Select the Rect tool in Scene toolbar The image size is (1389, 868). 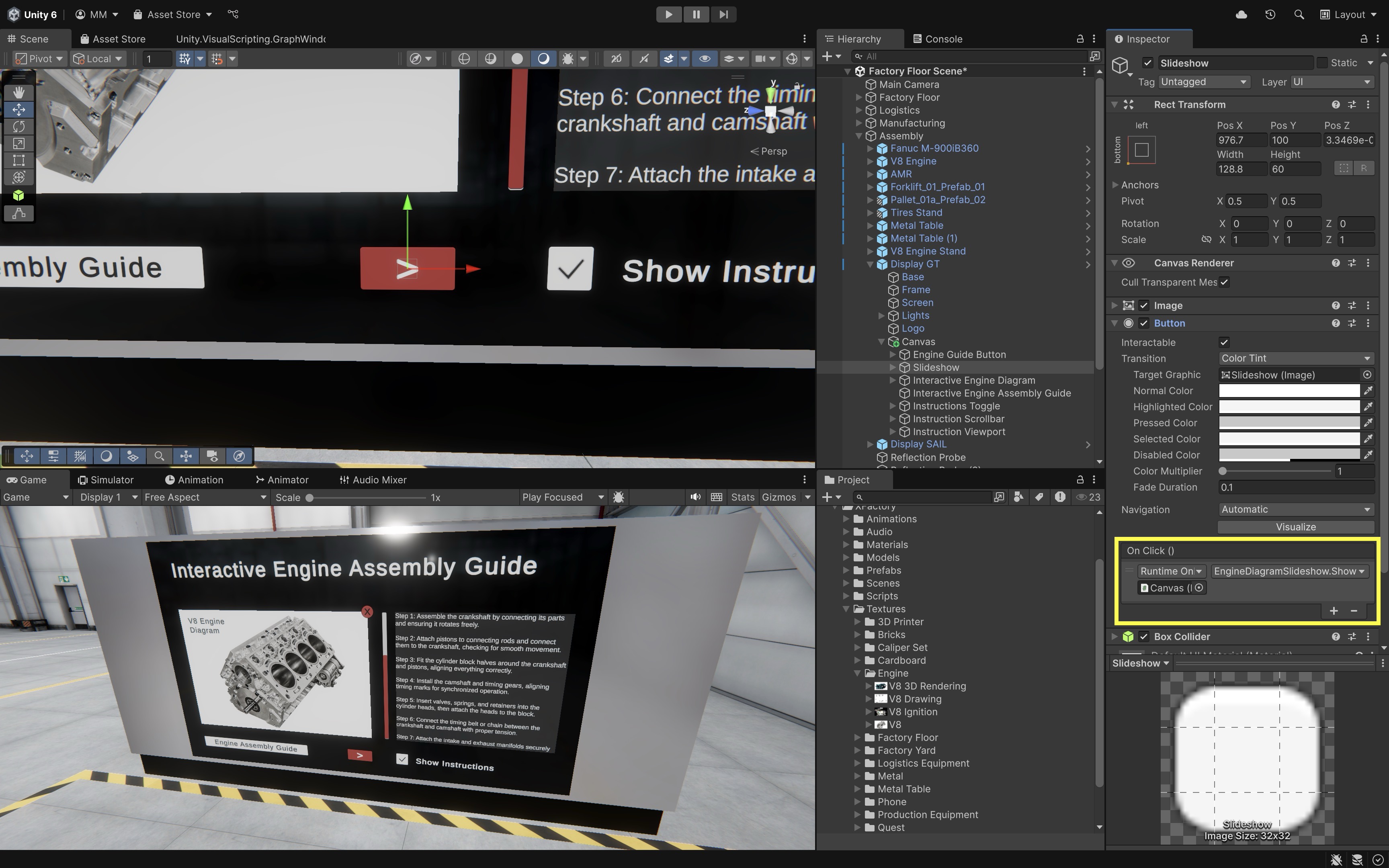tap(18, 160)
